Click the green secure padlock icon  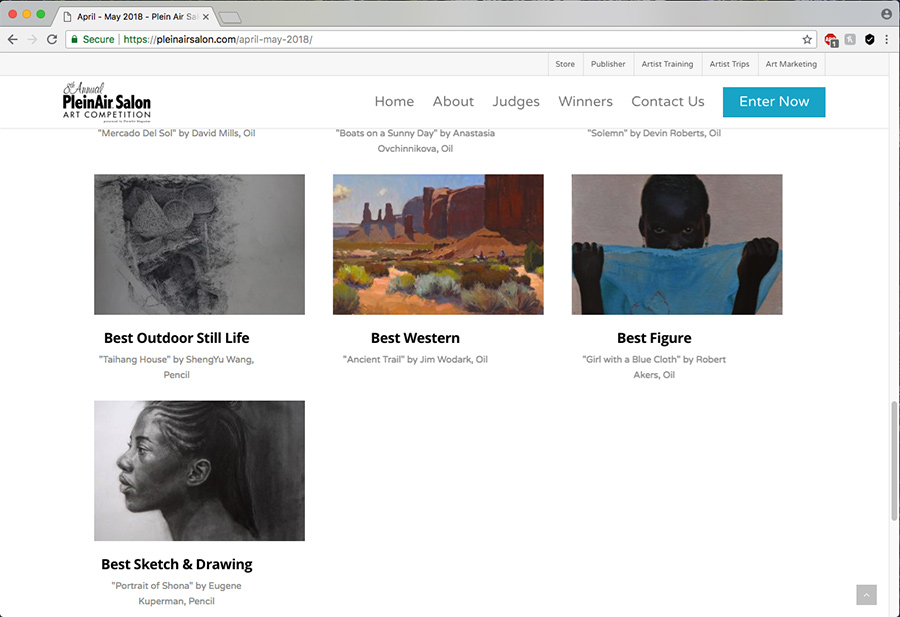[x=74, y=40]
